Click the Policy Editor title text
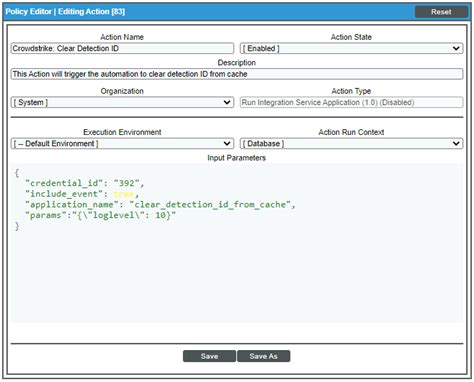 click(65, 12)
